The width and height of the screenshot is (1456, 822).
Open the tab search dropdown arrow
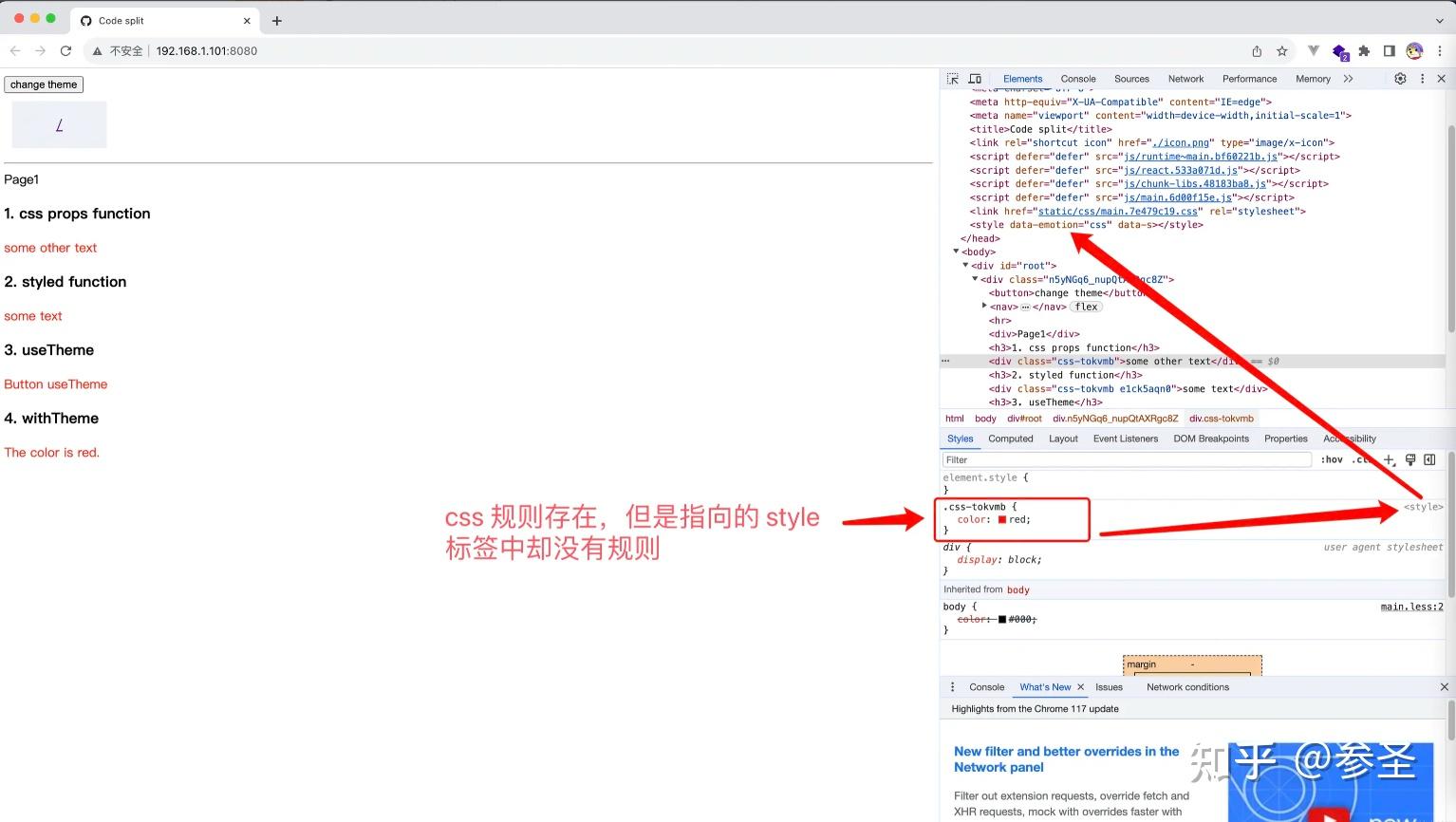coord(1439,21)
